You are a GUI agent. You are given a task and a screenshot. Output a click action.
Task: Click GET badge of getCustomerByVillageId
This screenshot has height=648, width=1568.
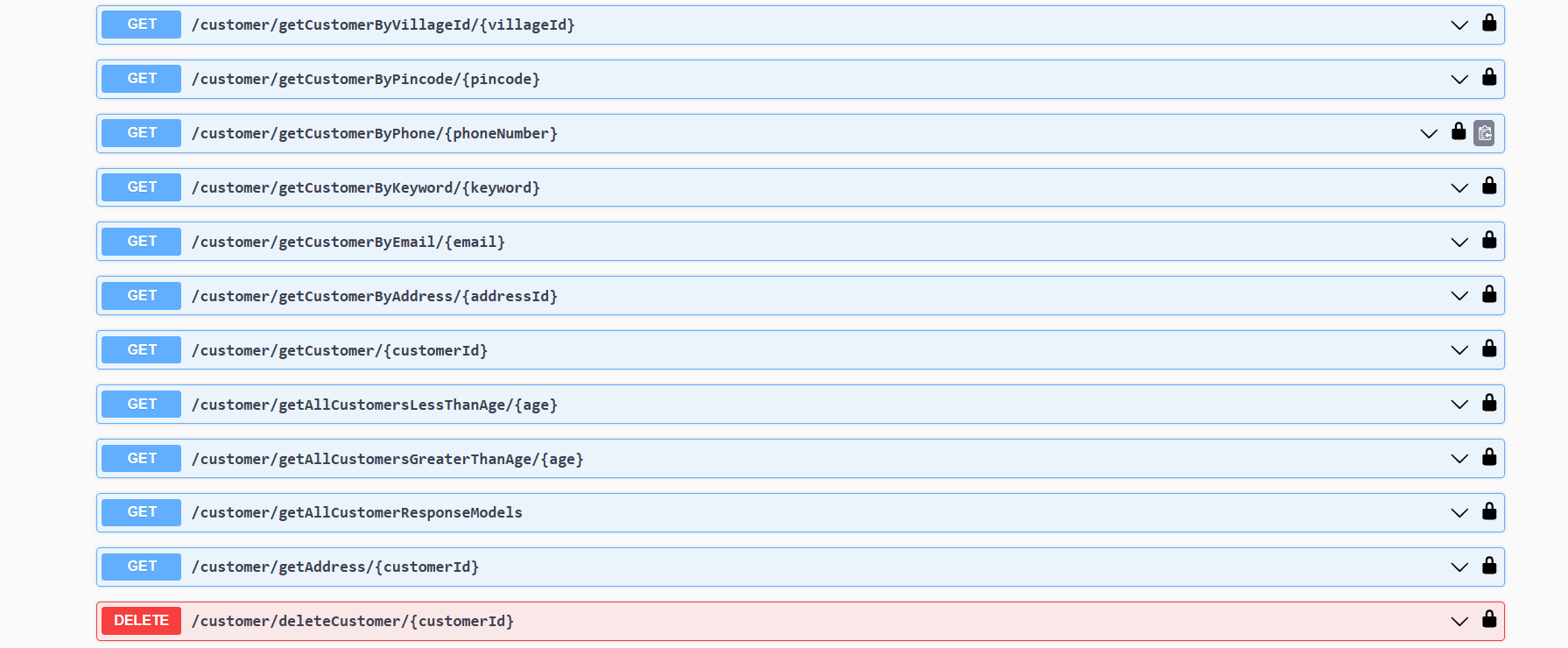(x=141, y=25)
